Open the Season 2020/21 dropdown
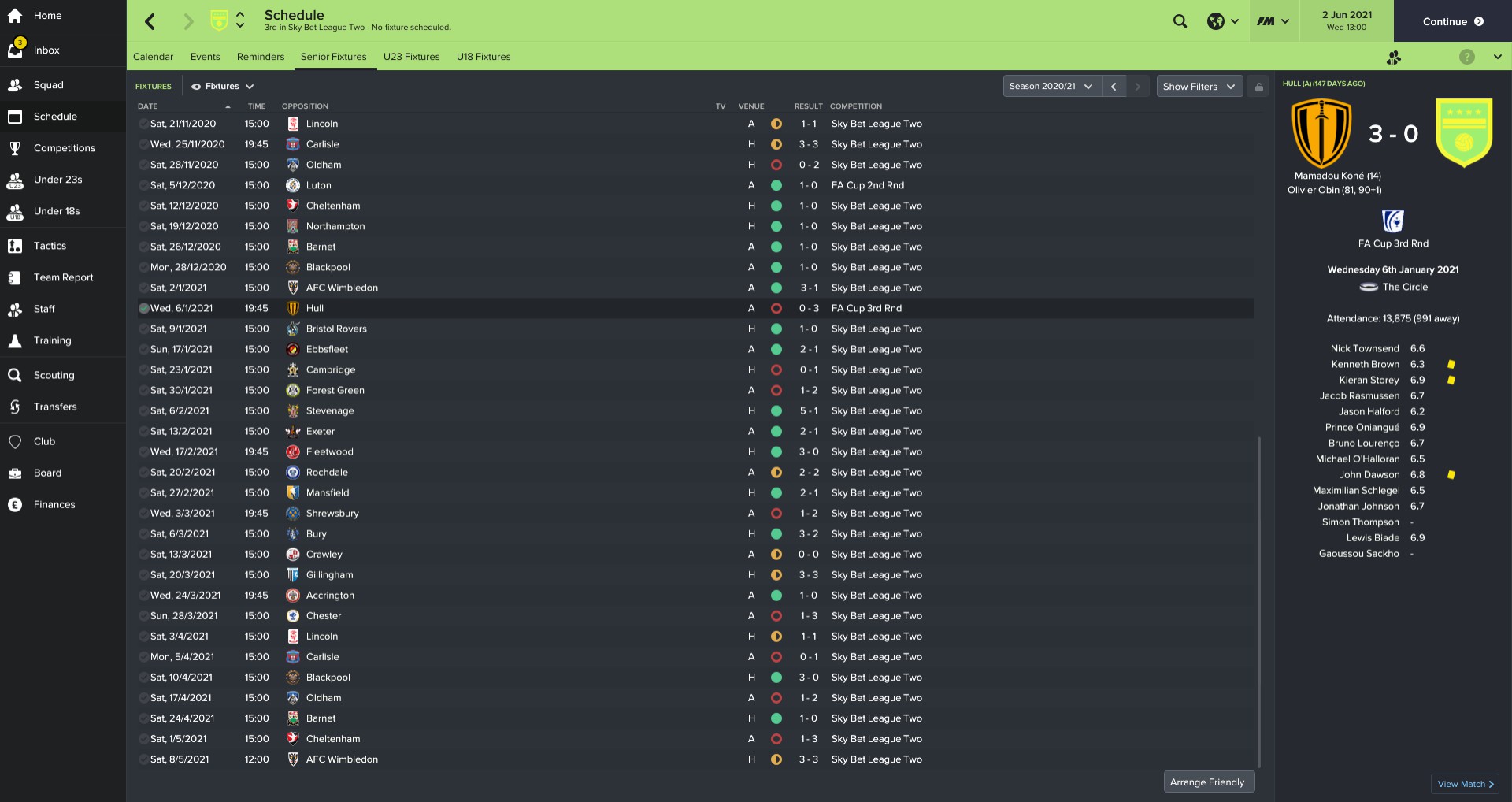 pos(1051,87)
